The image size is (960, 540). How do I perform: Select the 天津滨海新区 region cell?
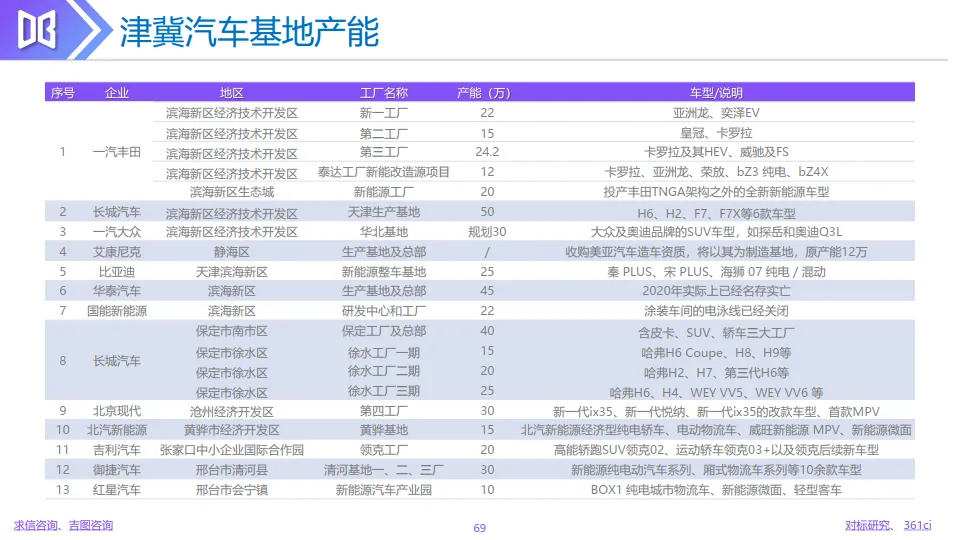pyautogui.click(x=231, y=272)
